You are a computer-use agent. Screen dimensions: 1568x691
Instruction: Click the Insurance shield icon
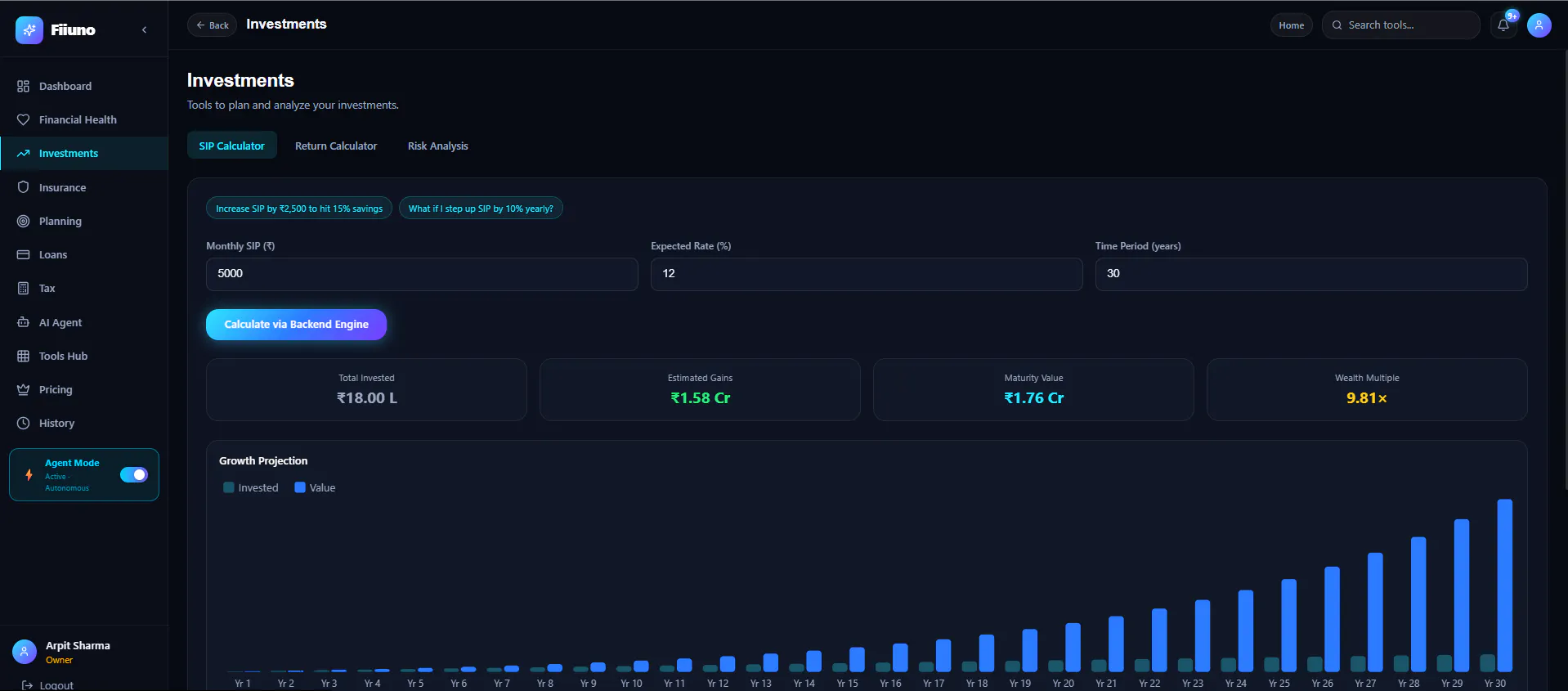[23, 187]
